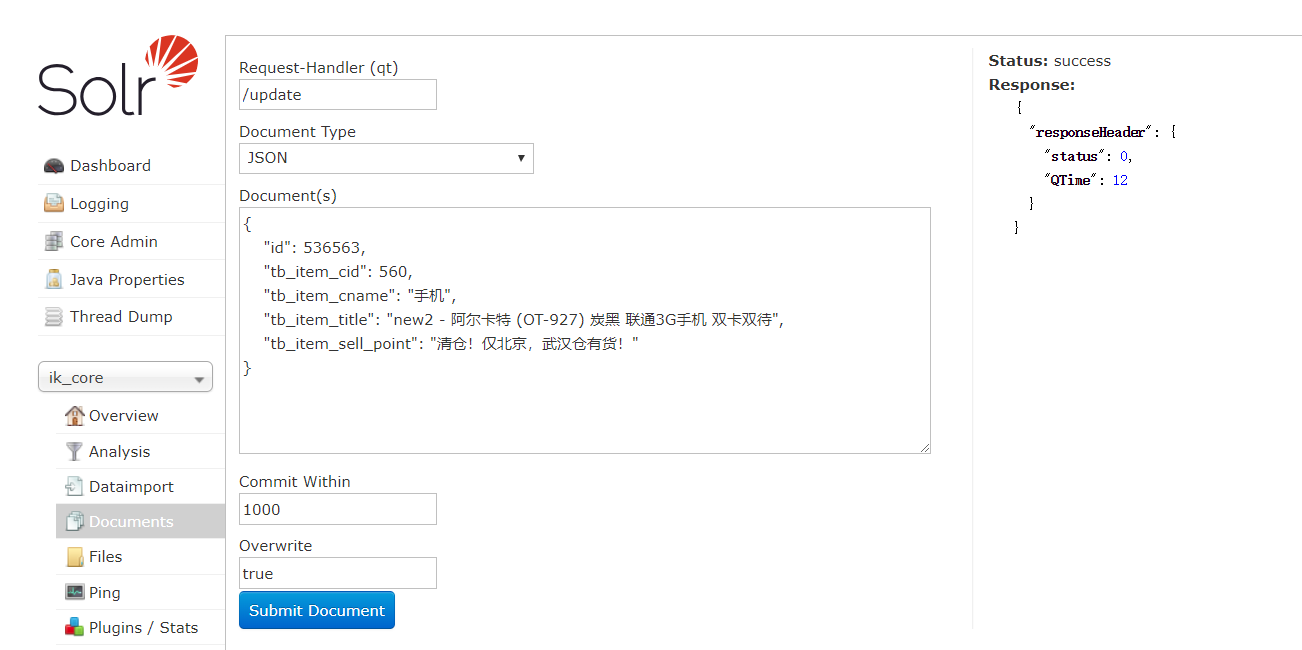The image size is (1302, 650).
Task: Click the Status: success text
Action: [x=1050, y=61]
